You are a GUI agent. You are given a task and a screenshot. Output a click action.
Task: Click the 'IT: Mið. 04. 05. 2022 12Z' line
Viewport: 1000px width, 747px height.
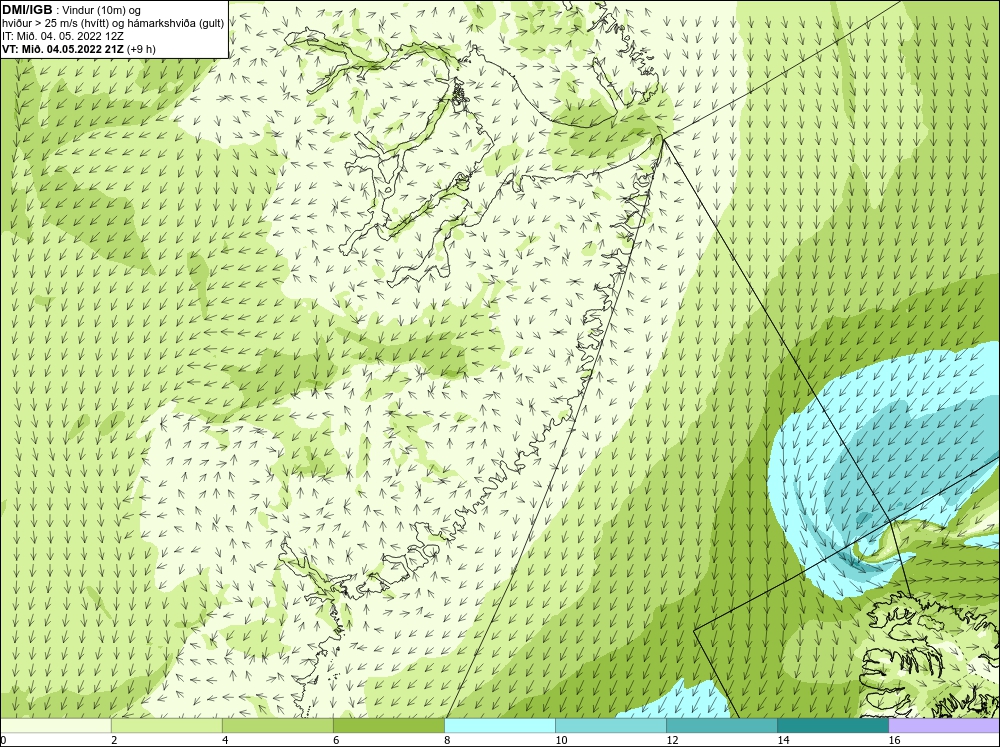62,36
